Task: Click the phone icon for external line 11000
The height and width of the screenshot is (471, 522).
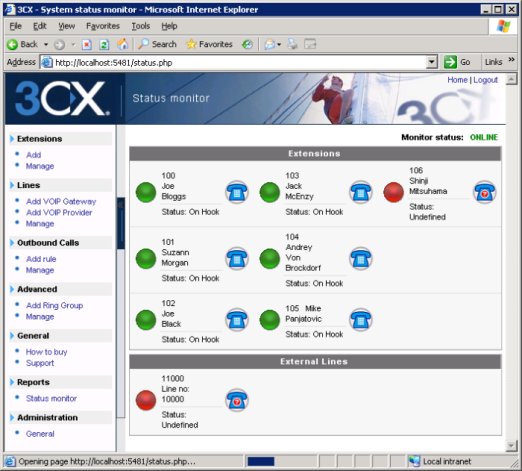Action: point(237,400)
